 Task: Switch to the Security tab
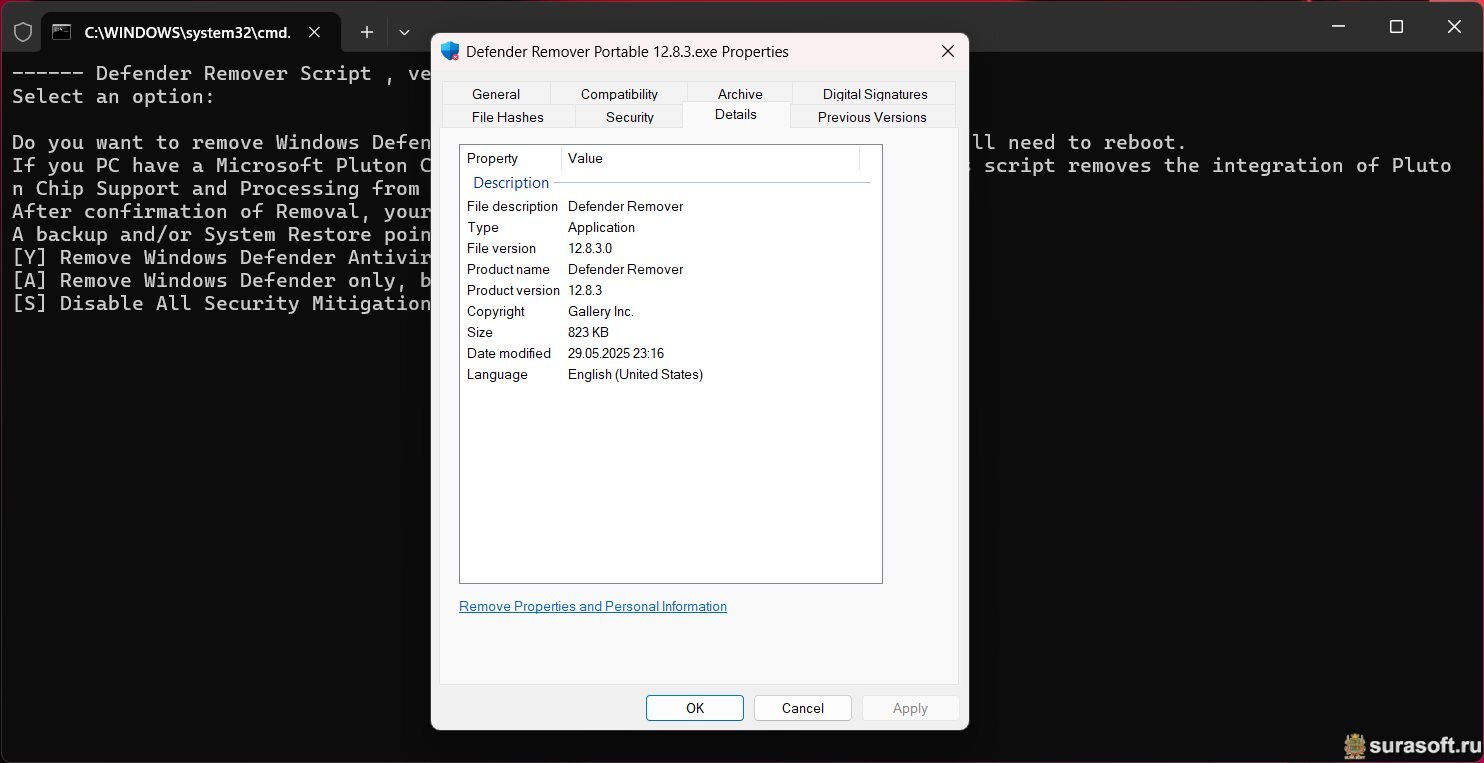tap(630, 117)
